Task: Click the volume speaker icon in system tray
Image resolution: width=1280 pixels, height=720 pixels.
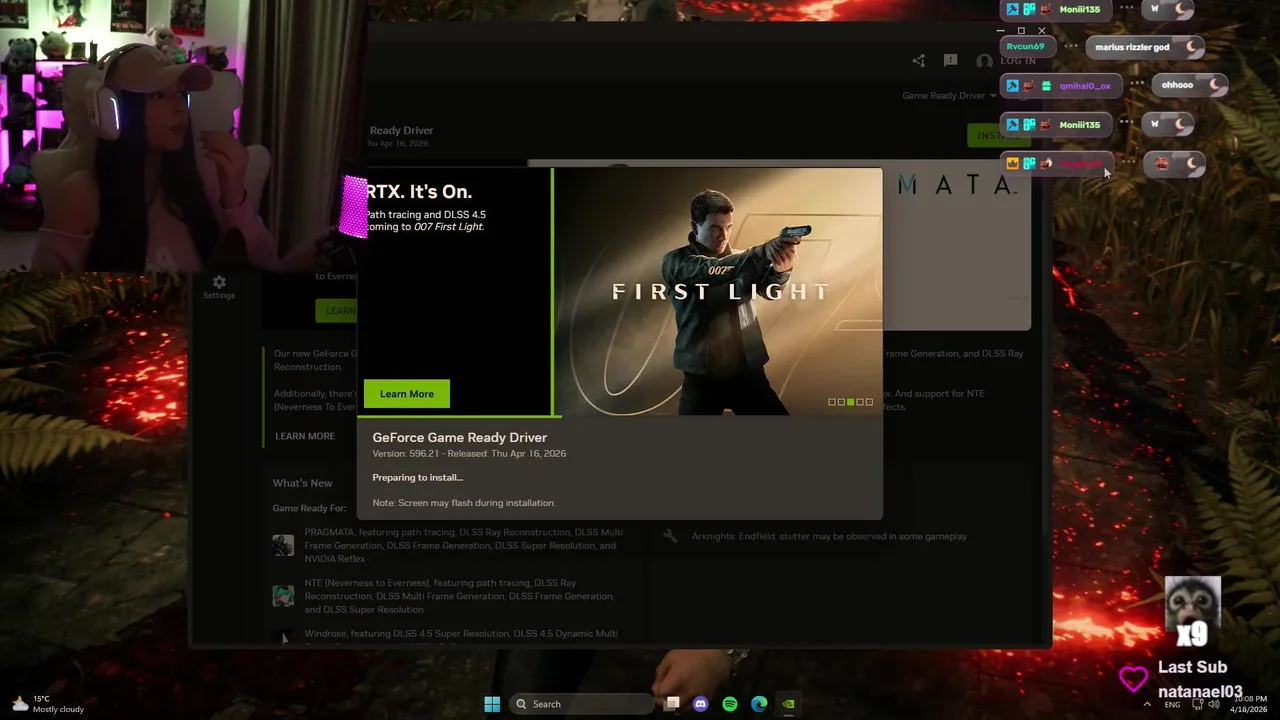Action: (x=1214, y=704)
